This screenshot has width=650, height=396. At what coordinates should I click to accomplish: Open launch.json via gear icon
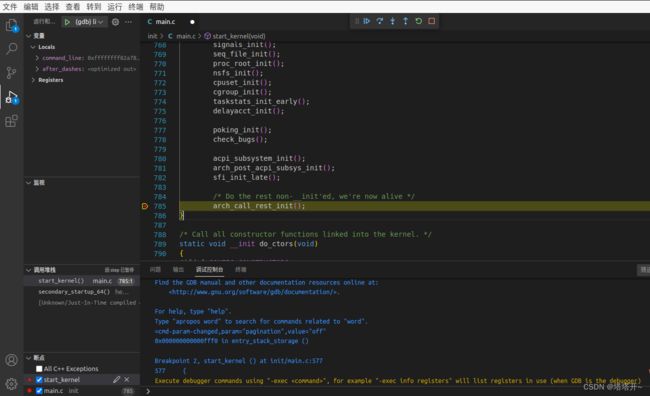point(115,22)
